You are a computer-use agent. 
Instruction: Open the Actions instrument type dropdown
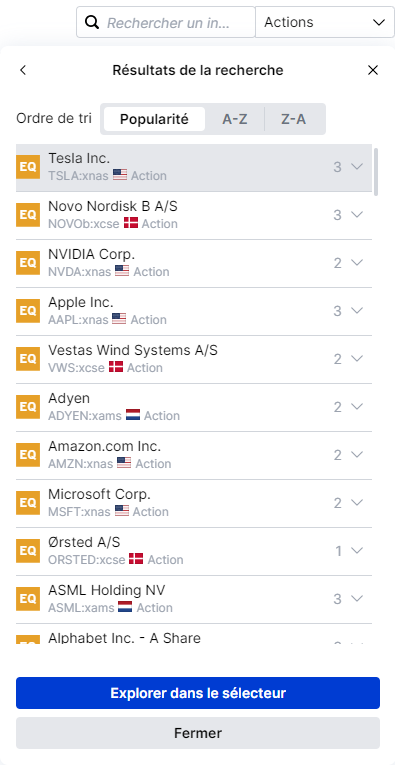click(325, 22)
